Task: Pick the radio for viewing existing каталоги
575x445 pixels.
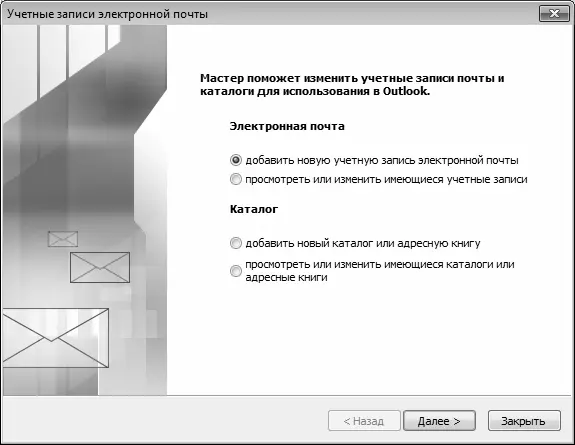Action: click(x=236, y=271)
